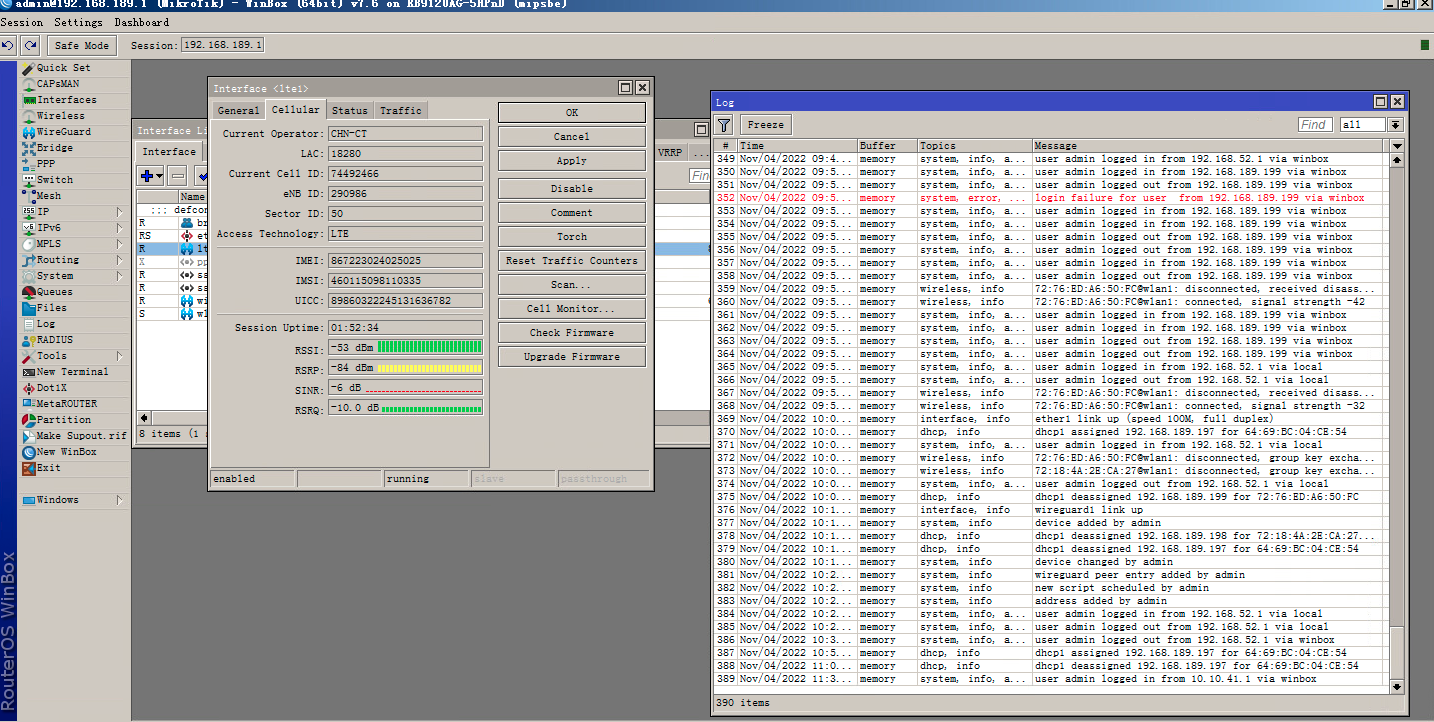Open the Session menu
Image resolution: width=1434 pixels, height=722 pixels.
pos(22,22)
